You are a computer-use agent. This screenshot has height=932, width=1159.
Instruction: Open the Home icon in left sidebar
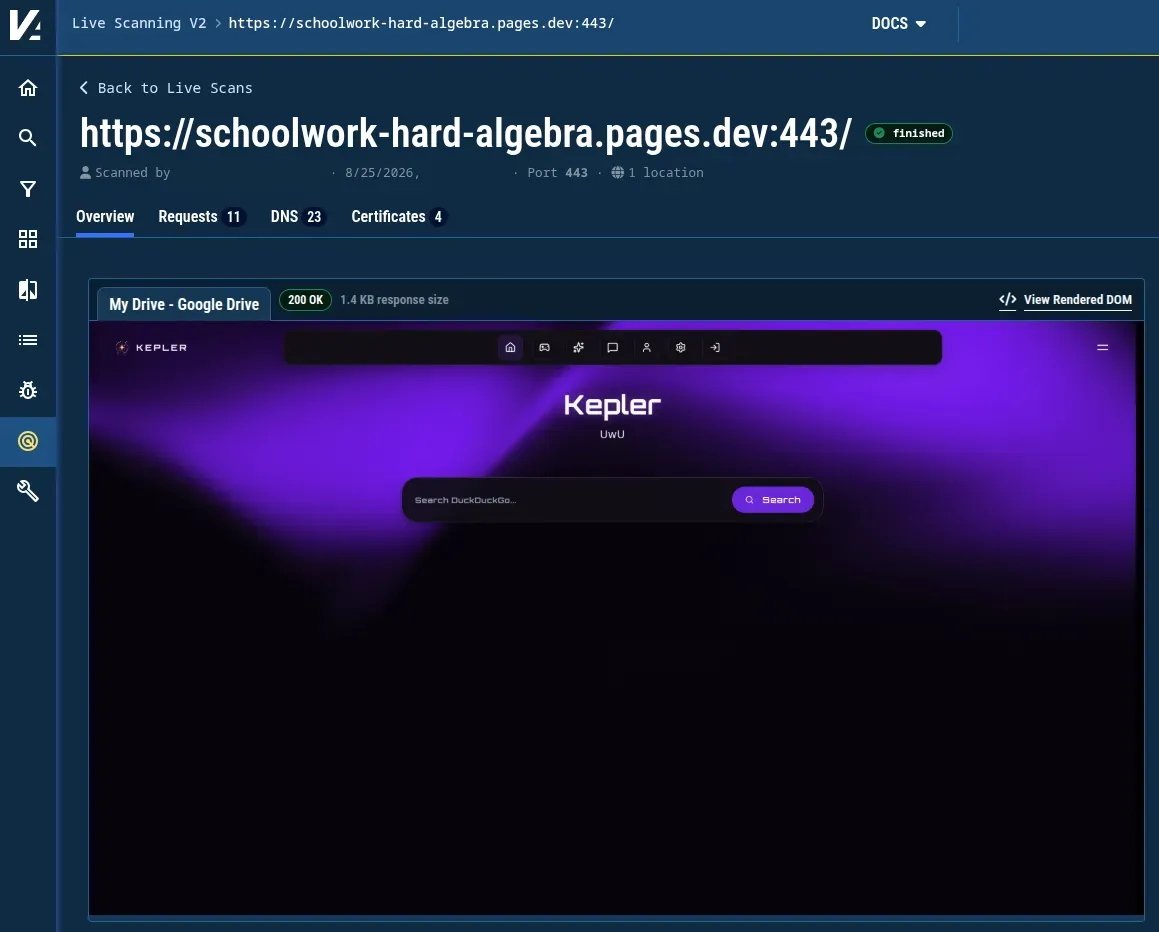point(28,88)
